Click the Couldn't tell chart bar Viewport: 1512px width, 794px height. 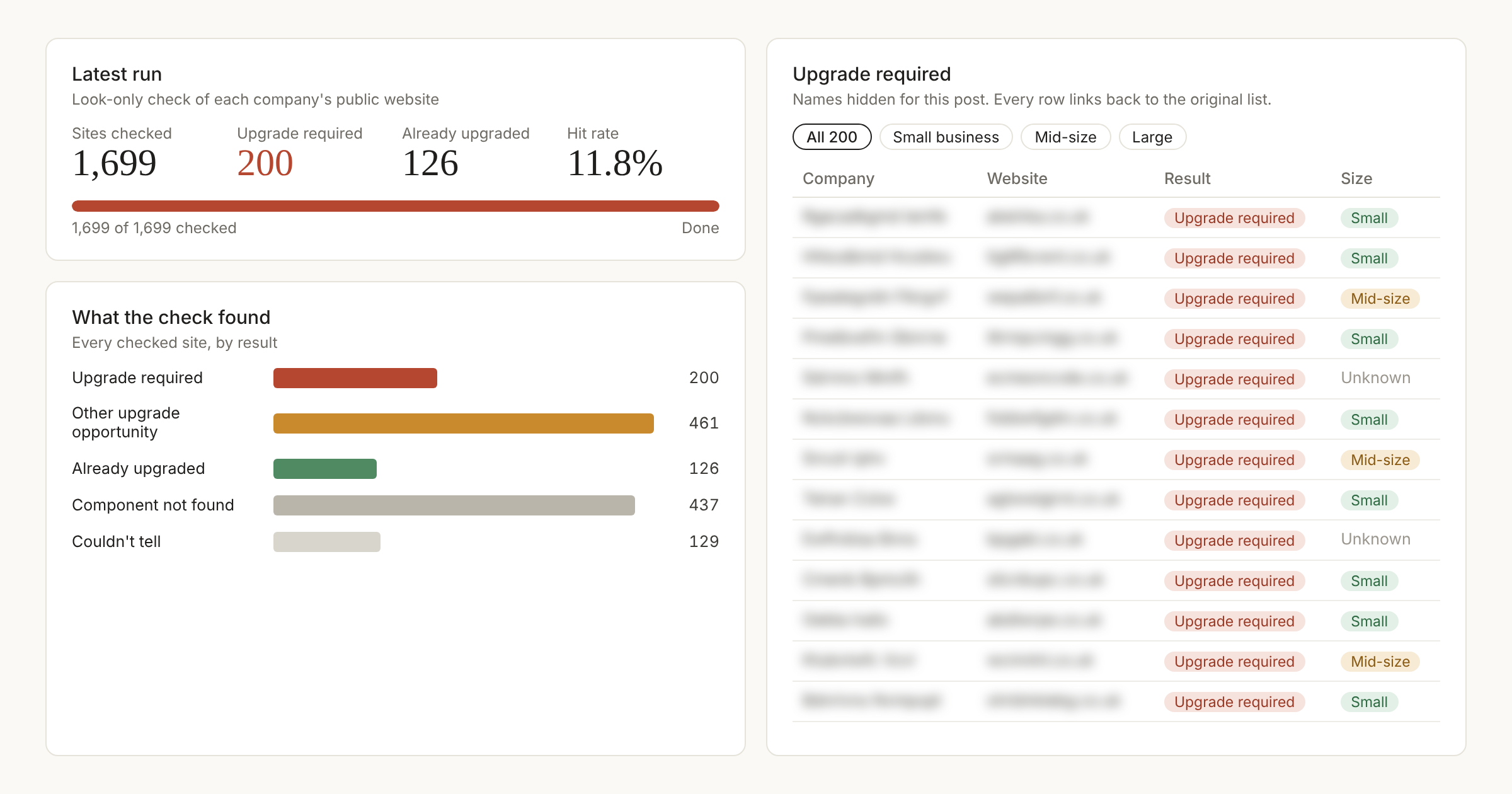327,542
